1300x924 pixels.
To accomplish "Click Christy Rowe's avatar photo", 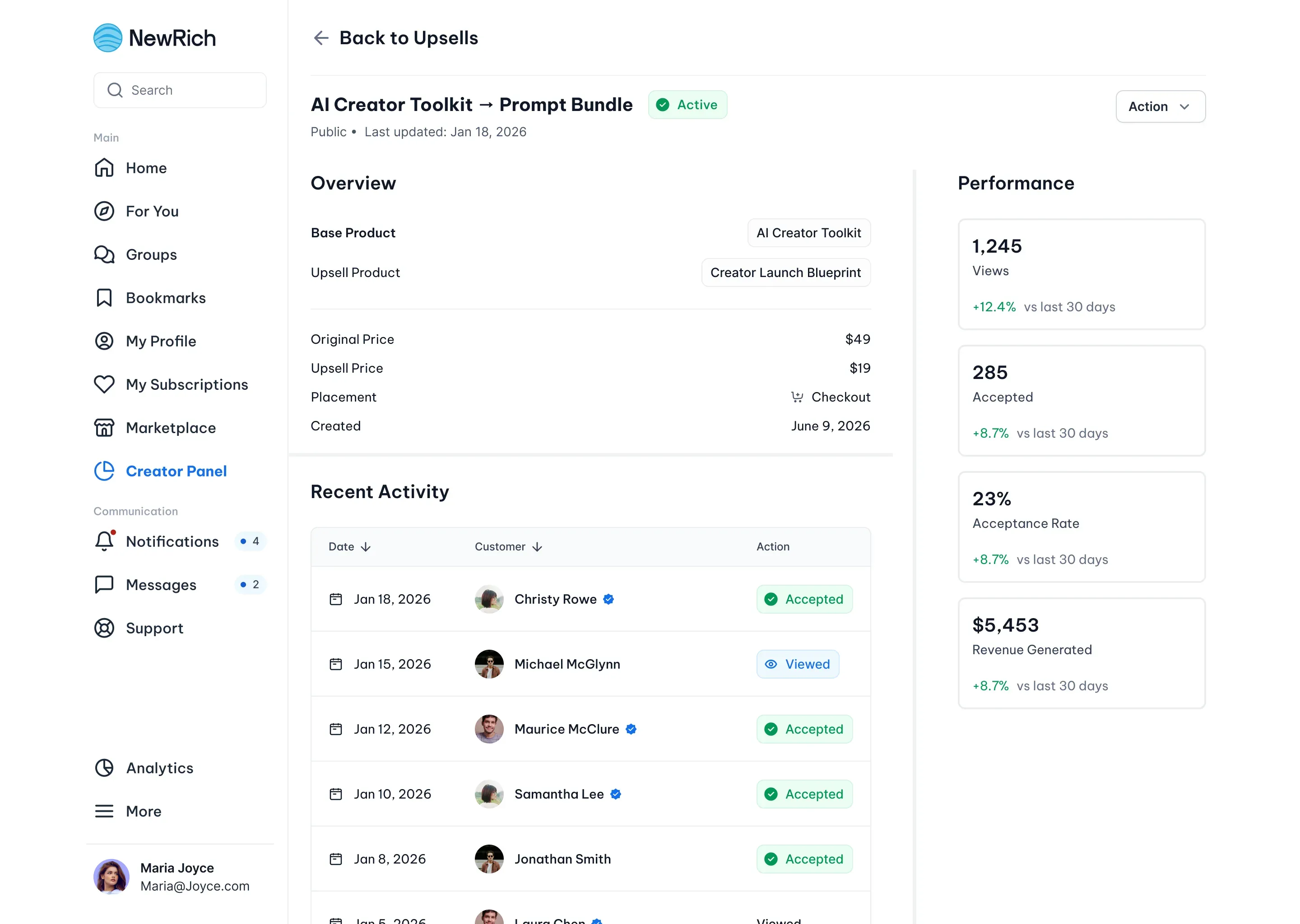I will pyautogui.click(x=489, y=599).
